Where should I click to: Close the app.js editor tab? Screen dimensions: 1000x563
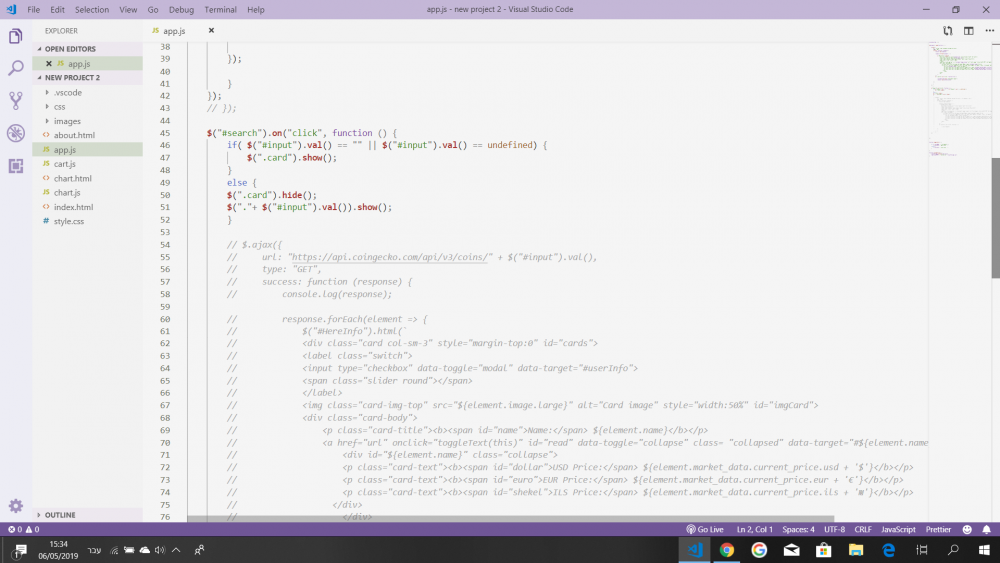click(211, 31)
